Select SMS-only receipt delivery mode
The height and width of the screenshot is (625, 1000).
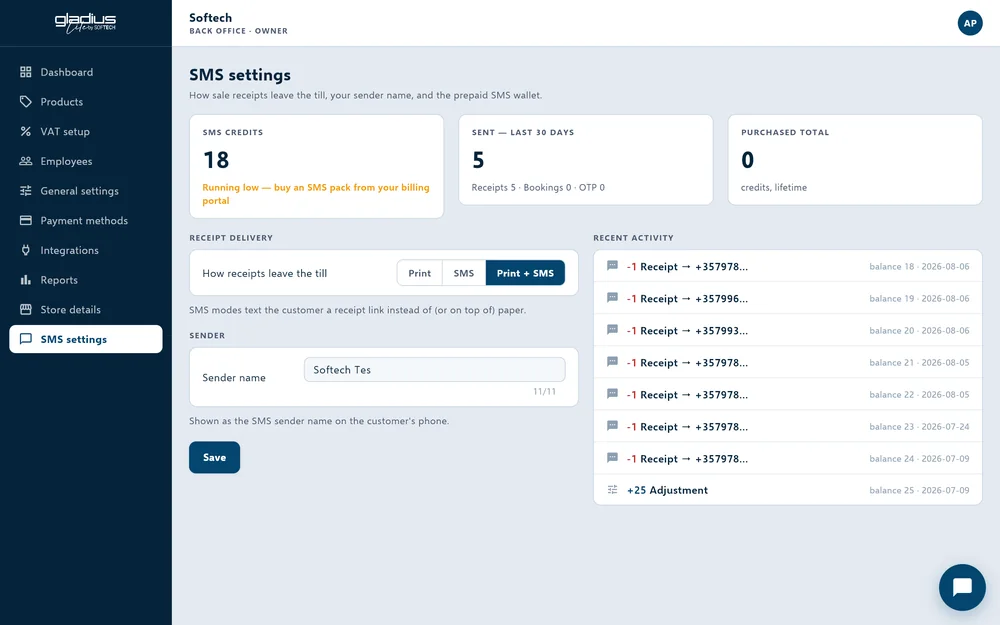[464, 273]
